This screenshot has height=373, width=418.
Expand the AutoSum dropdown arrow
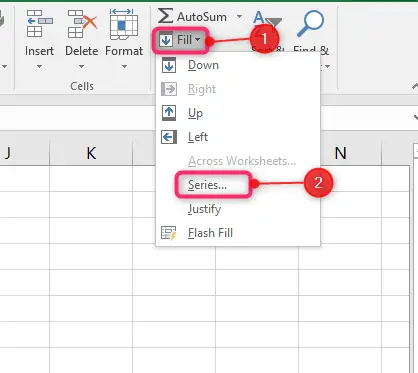coord(239,16)
